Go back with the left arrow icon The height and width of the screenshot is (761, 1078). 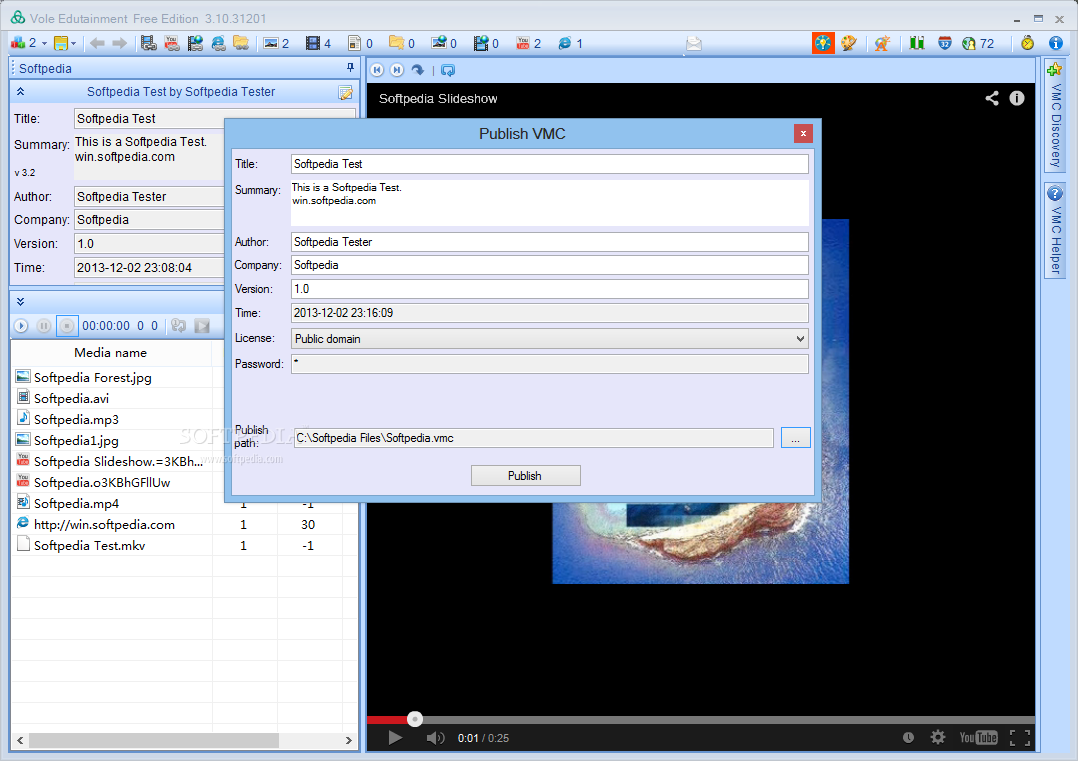[x=97, y=43]
